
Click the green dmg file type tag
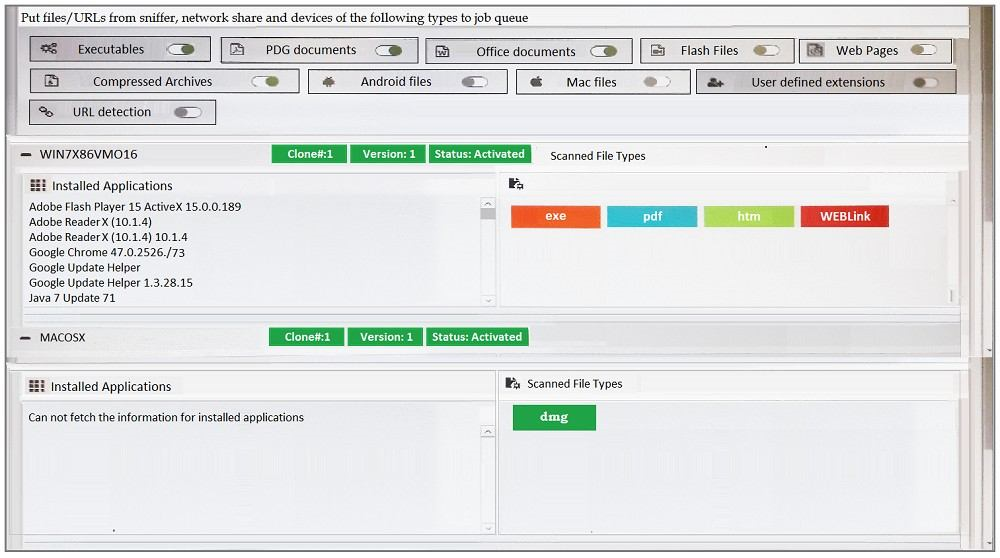pyautogui.click(x=554, y=417)
